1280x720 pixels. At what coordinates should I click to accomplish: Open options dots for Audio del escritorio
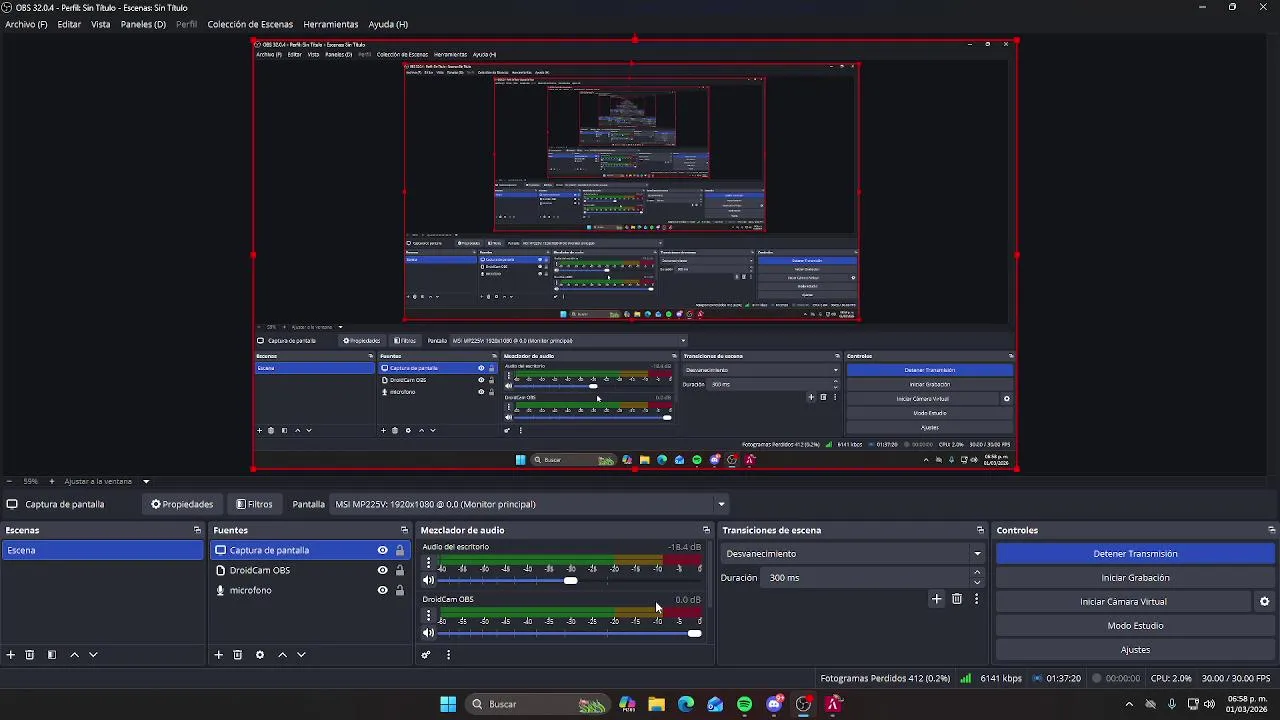click(429, 563)
